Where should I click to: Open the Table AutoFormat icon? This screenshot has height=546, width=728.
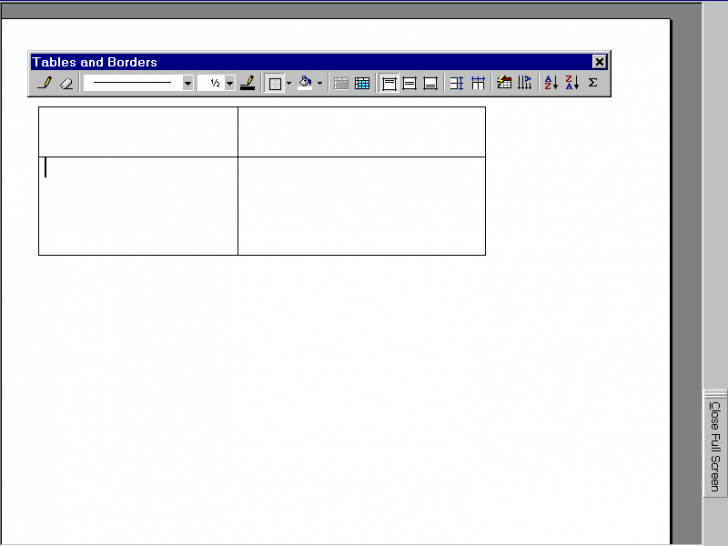[x=504, y=83]
